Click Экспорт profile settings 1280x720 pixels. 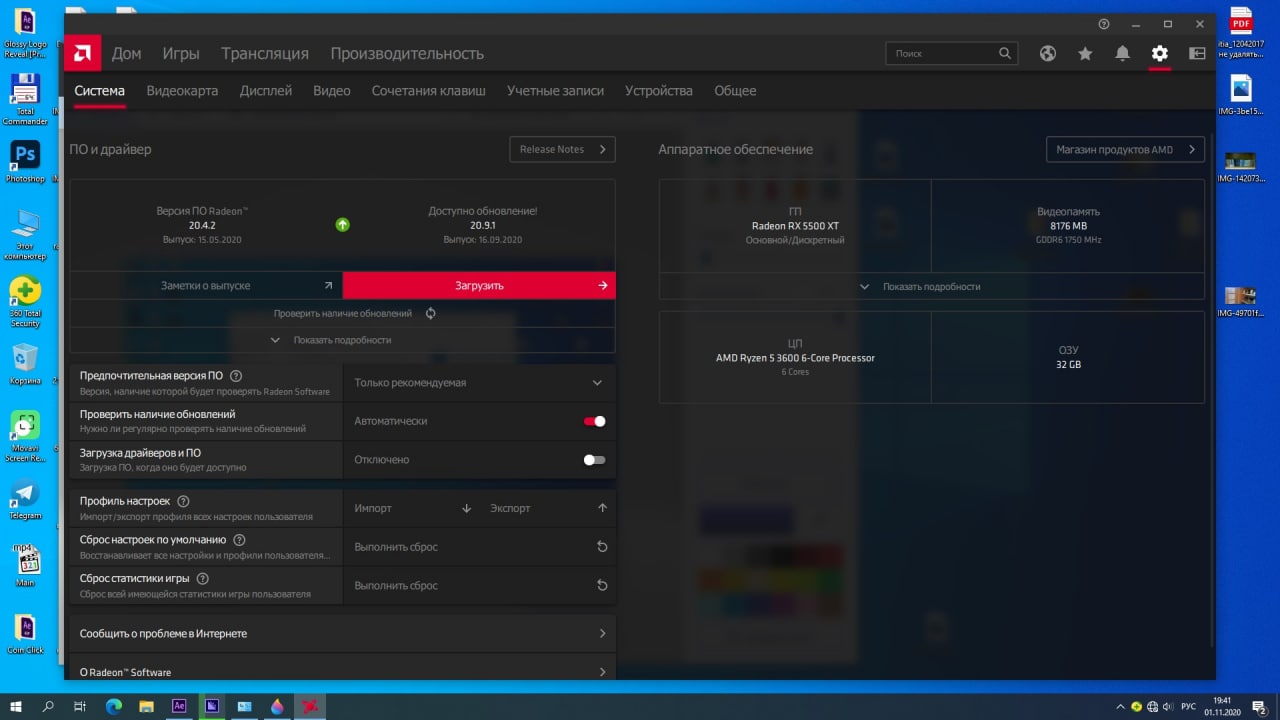[x=510, y=508]
